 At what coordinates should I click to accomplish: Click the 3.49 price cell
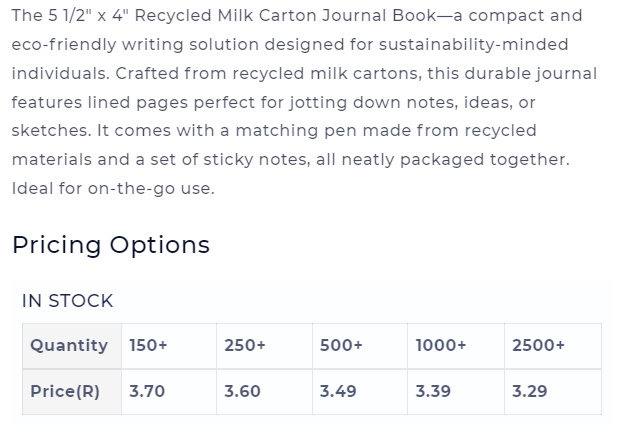[x=360, y=392]
